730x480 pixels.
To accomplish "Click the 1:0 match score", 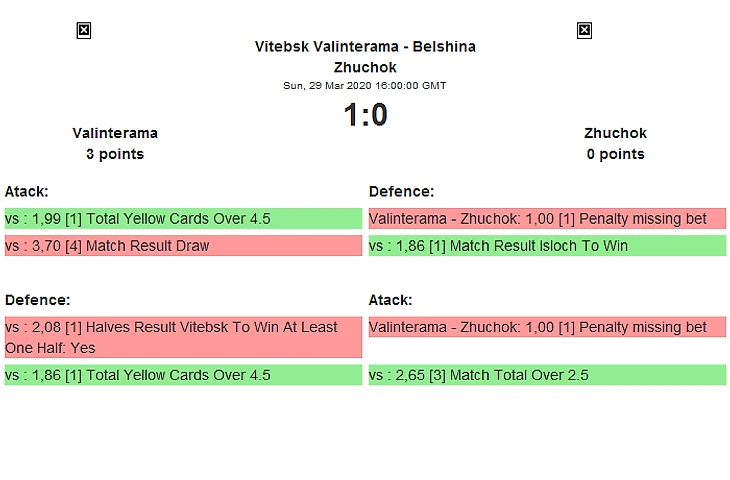I will coord(365,116).
